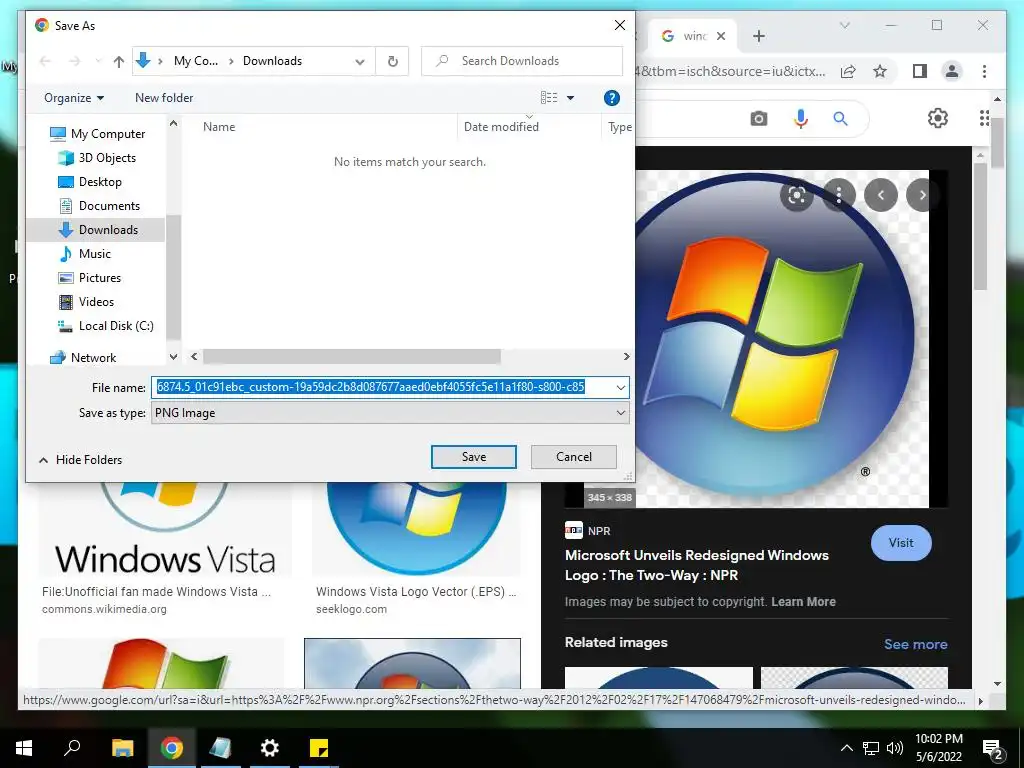Screen dimensions: 1024x768
Task: Open the notification center icon
Action: (x=993, y=748)
